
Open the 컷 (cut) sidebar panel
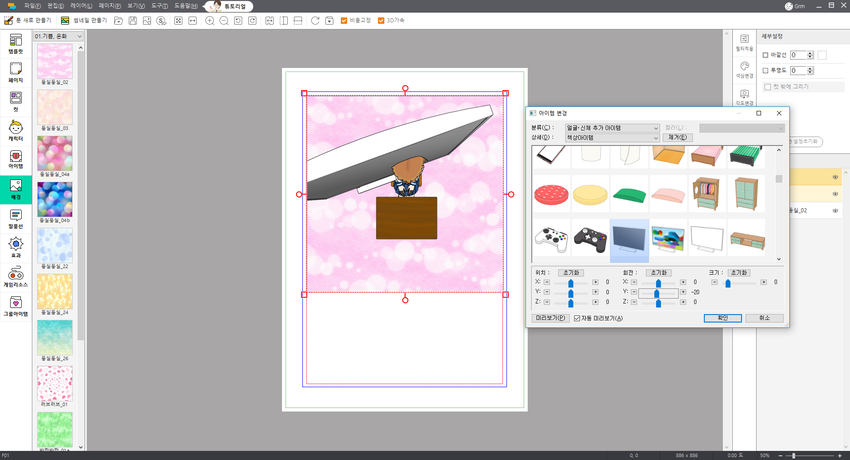(16, 102)
